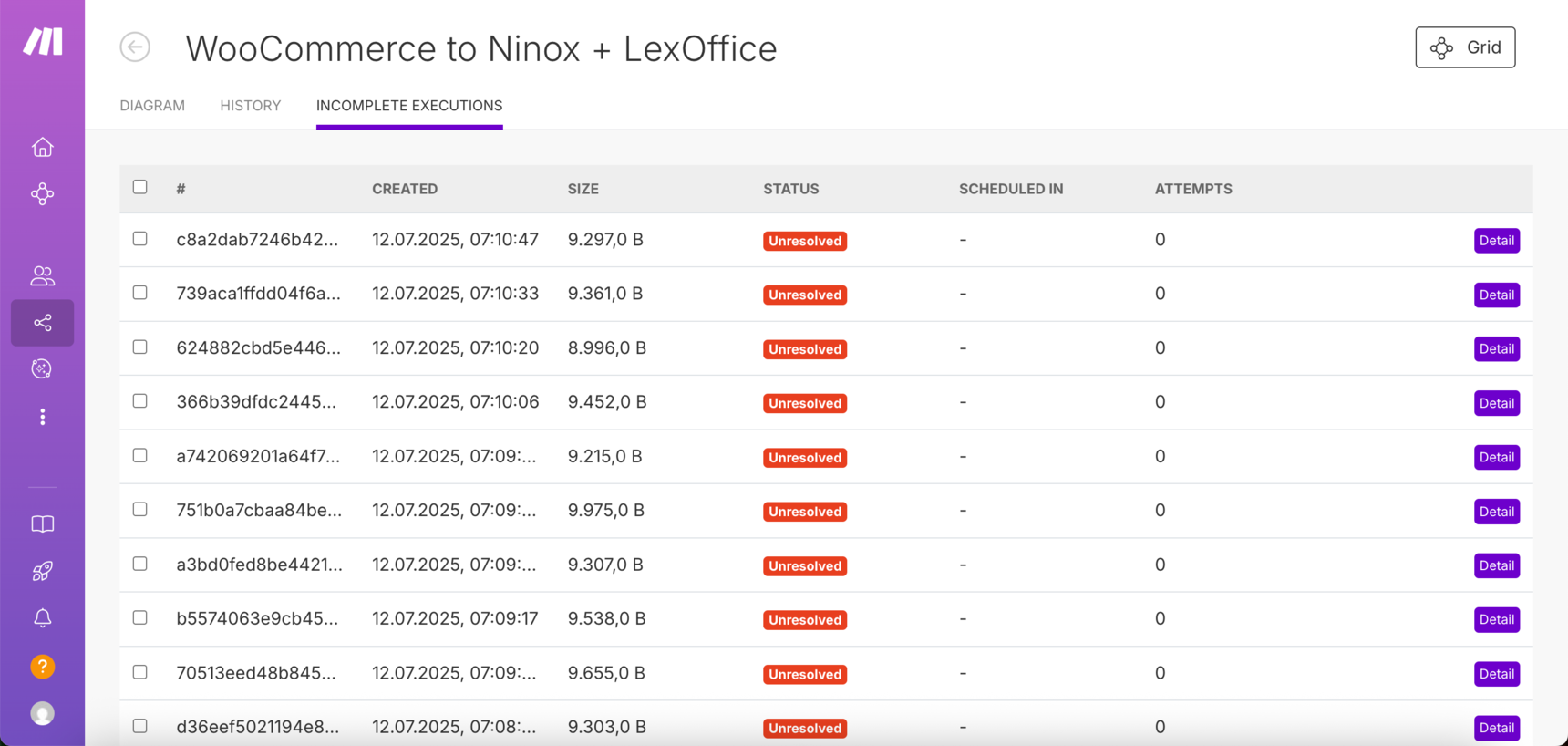Go back using the circled arrow
This screenshot has width=1568, height=746.
[x=135, y=47]
